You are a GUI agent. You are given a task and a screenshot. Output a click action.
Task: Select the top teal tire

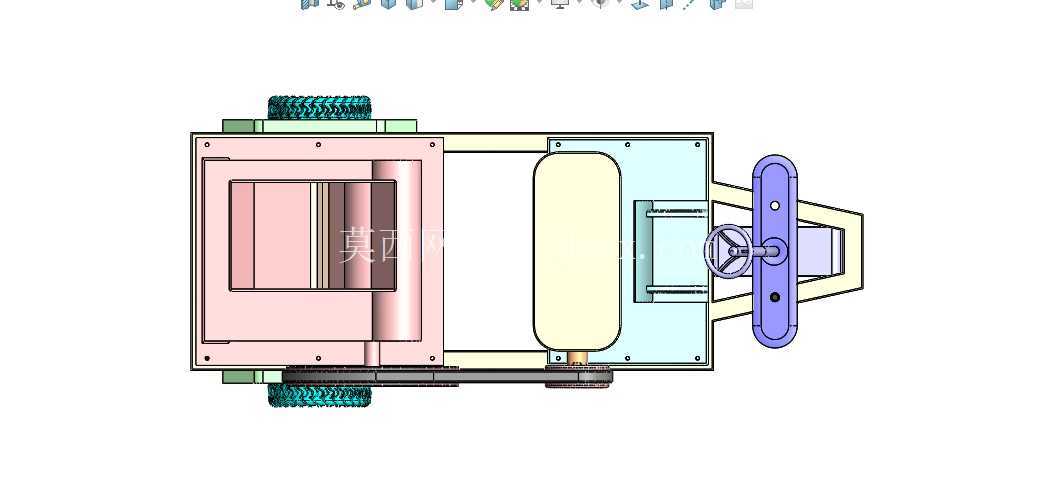[319, 107]
